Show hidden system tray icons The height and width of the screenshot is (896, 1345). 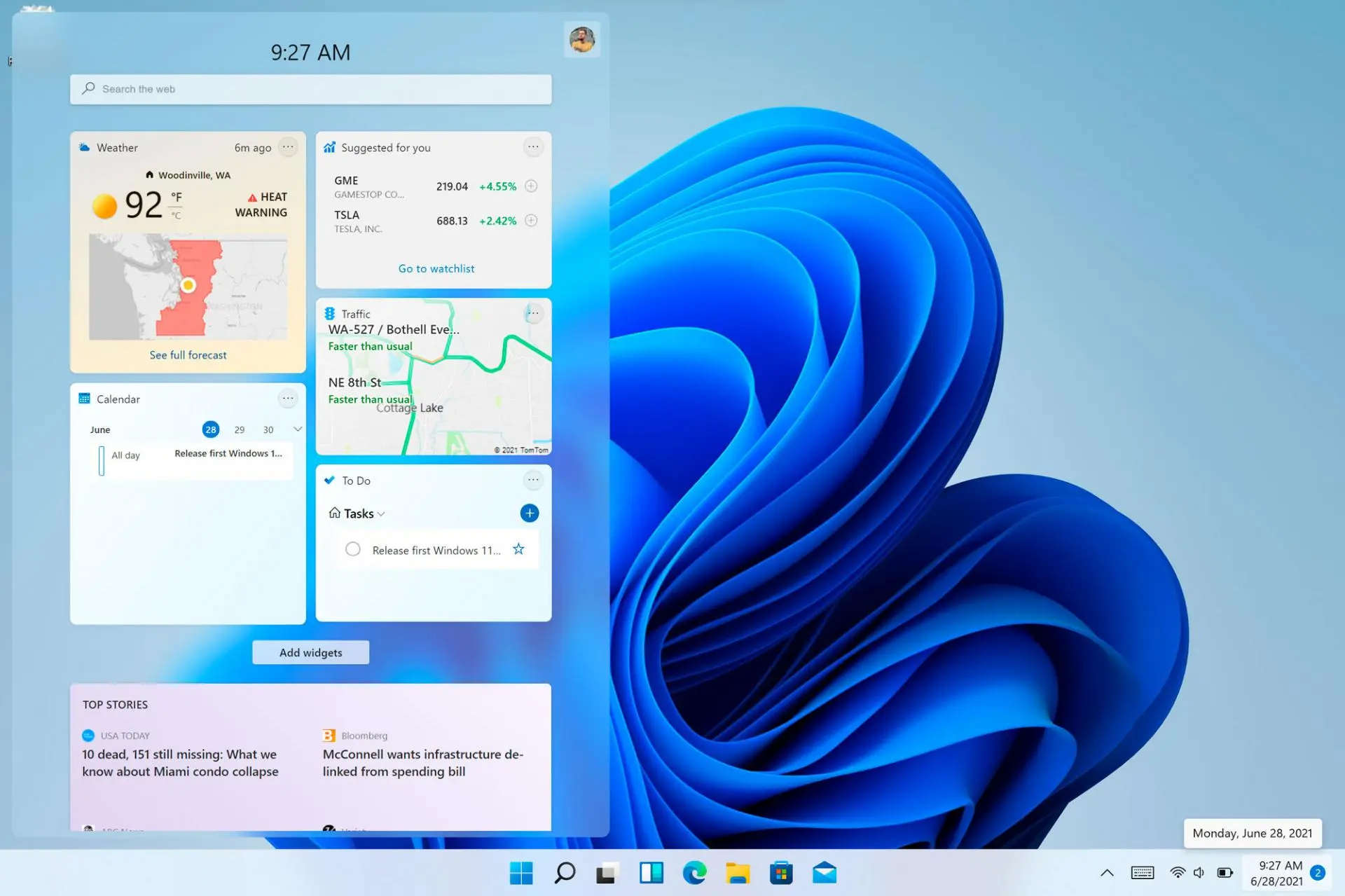pos(1107,873)
